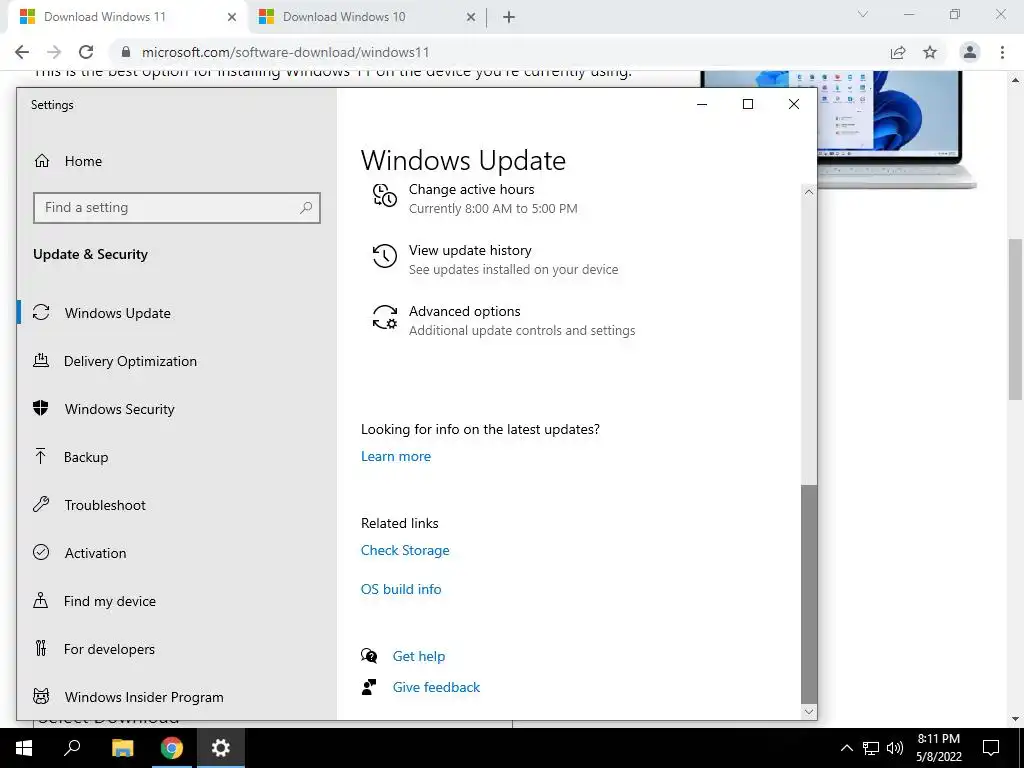Click Settings scrollbar down arrow
1024x768 pixels.
[x=808, y=712]
